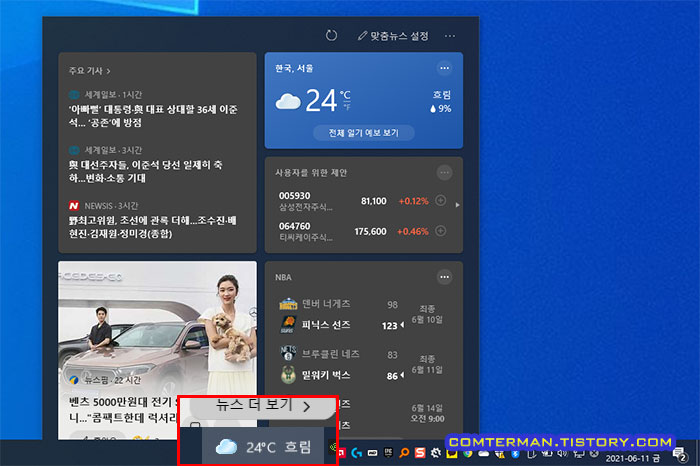700x466 pixels.
Task: Click the NEWSIS red N source icon
Action: pyautogui.click(x=74, y=205)
